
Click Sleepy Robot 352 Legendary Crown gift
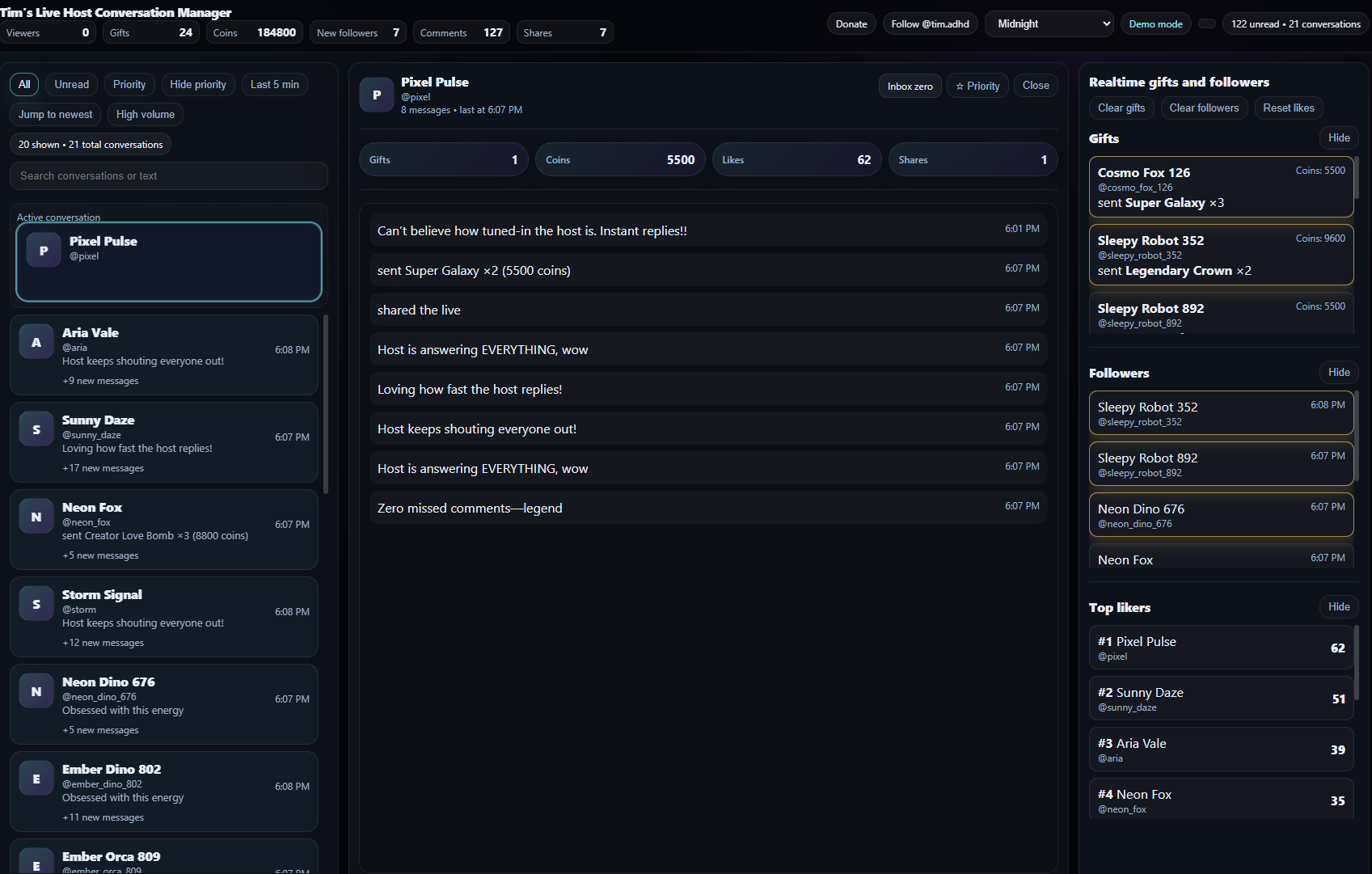1221,255
